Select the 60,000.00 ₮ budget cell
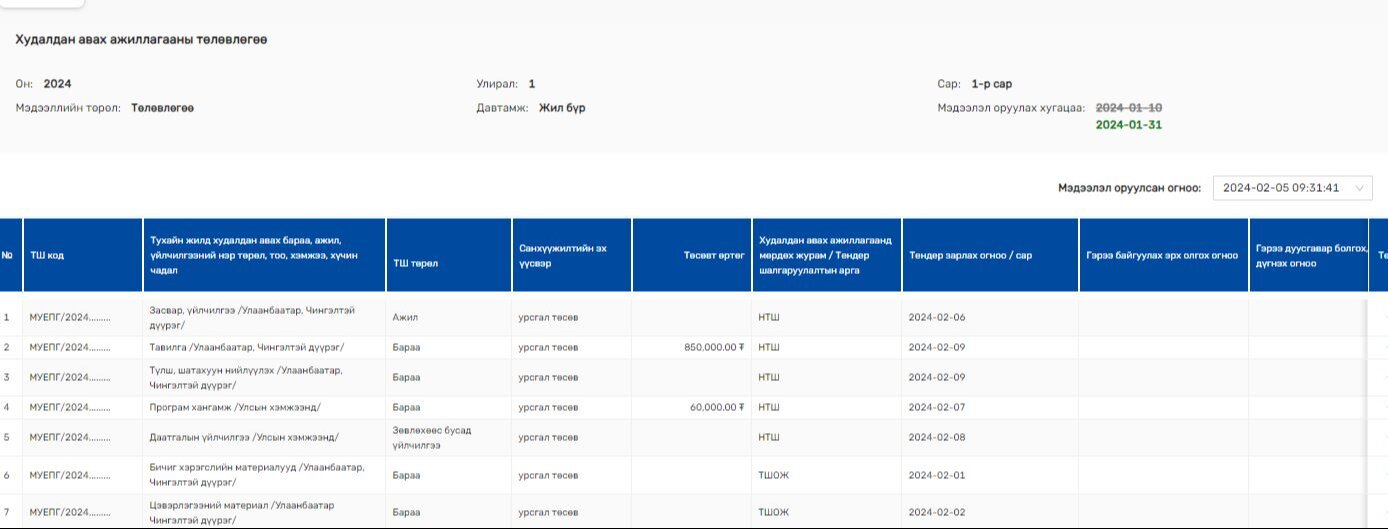The width and height of the screenshot is (1388, 529). pyautogui.click(x=717, y=407)
